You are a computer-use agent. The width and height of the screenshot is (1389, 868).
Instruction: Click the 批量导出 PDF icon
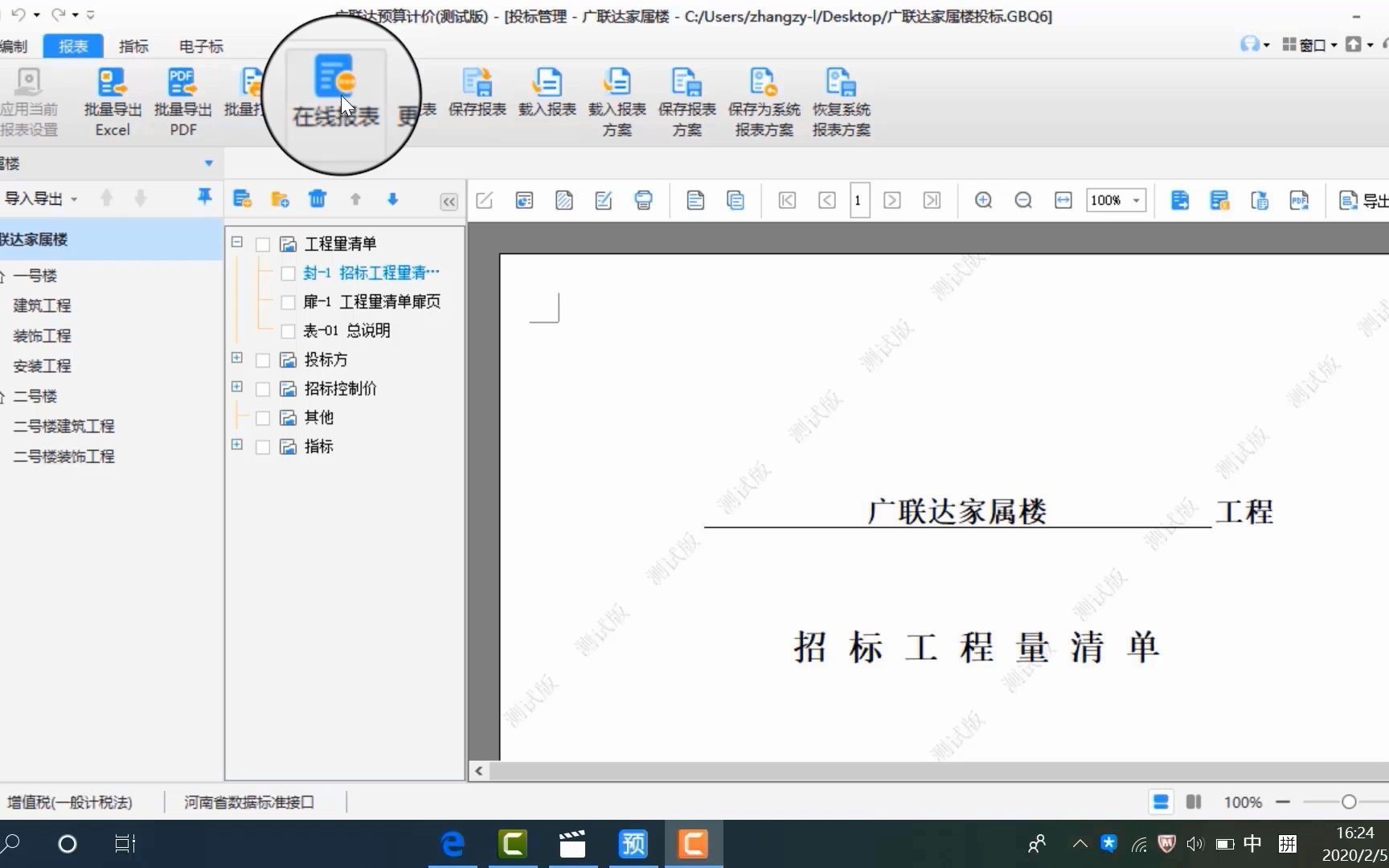pyautogui.click(x=182, y=102)
